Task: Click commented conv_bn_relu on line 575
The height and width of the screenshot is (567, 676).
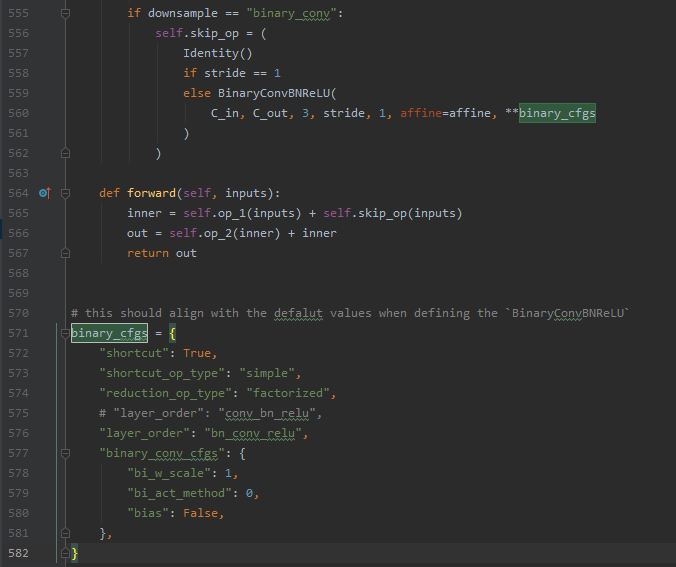Action: coord(267,413)
